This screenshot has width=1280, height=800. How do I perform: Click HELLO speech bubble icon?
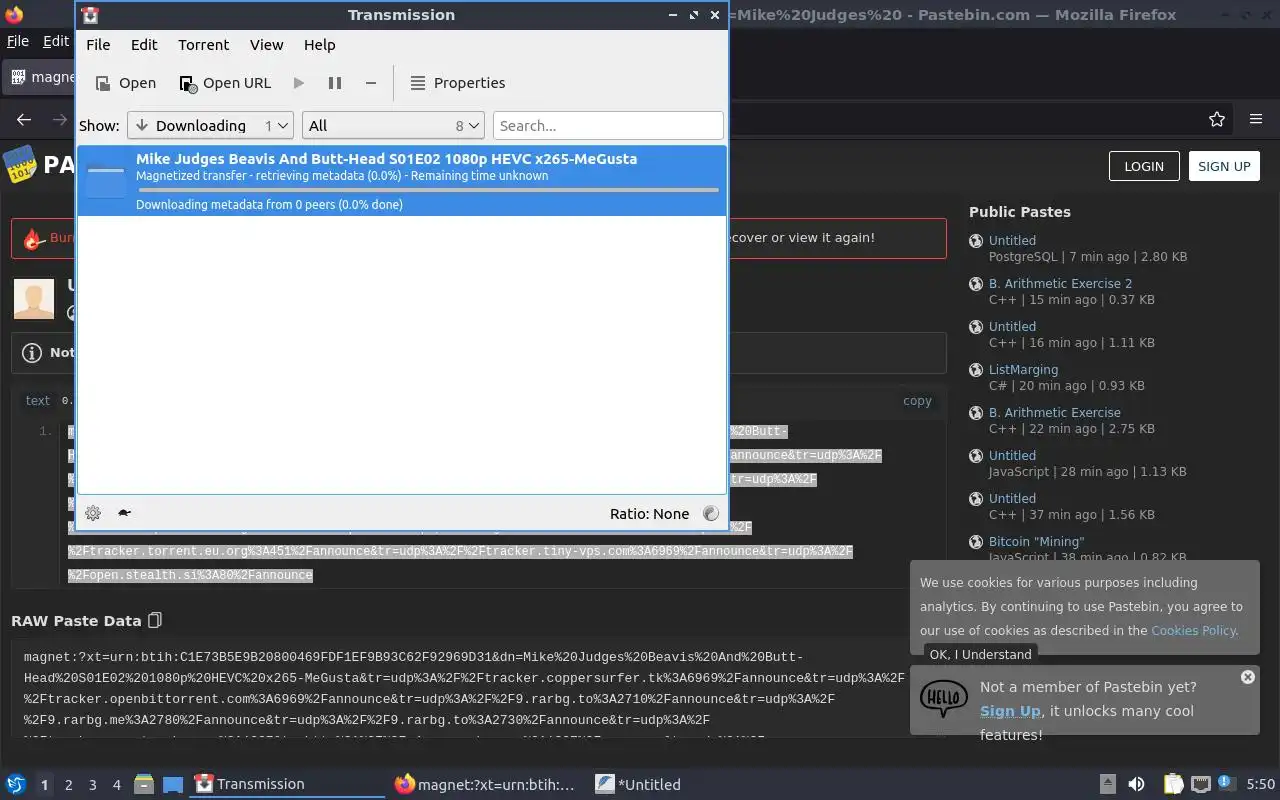coord(943,698)
